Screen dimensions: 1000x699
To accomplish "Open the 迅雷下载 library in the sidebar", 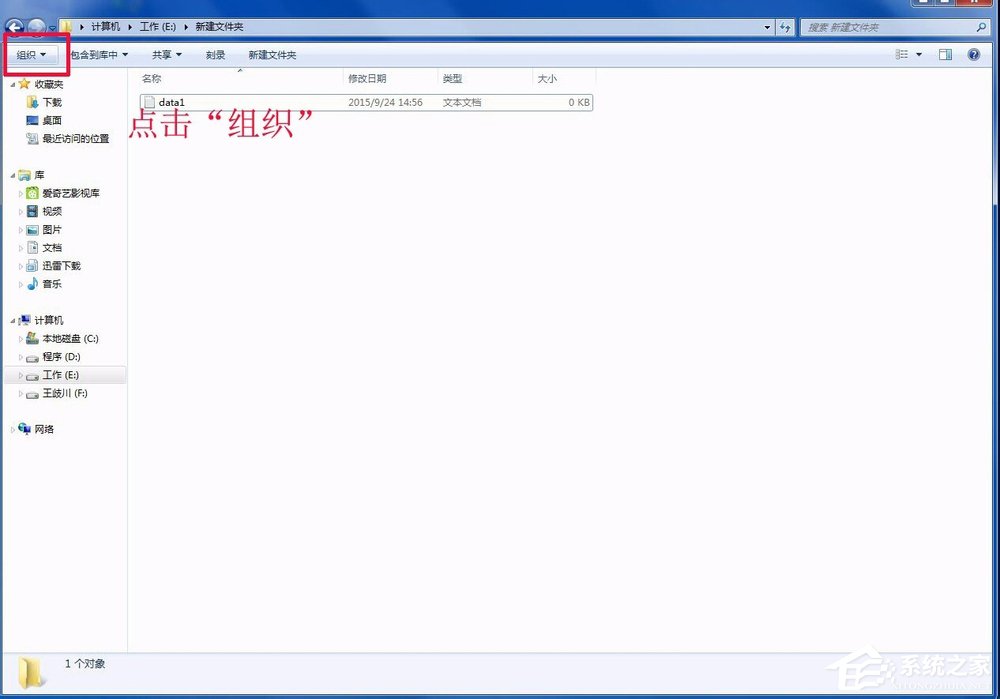I will (x=61, y=265).
